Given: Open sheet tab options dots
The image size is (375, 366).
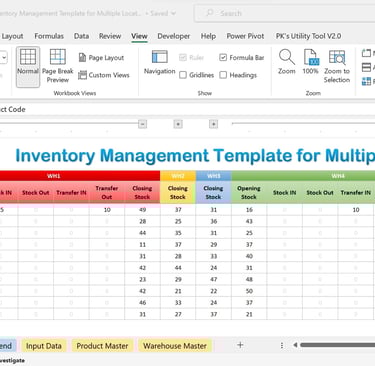Looking at the screenshot, I should point(282,345).
